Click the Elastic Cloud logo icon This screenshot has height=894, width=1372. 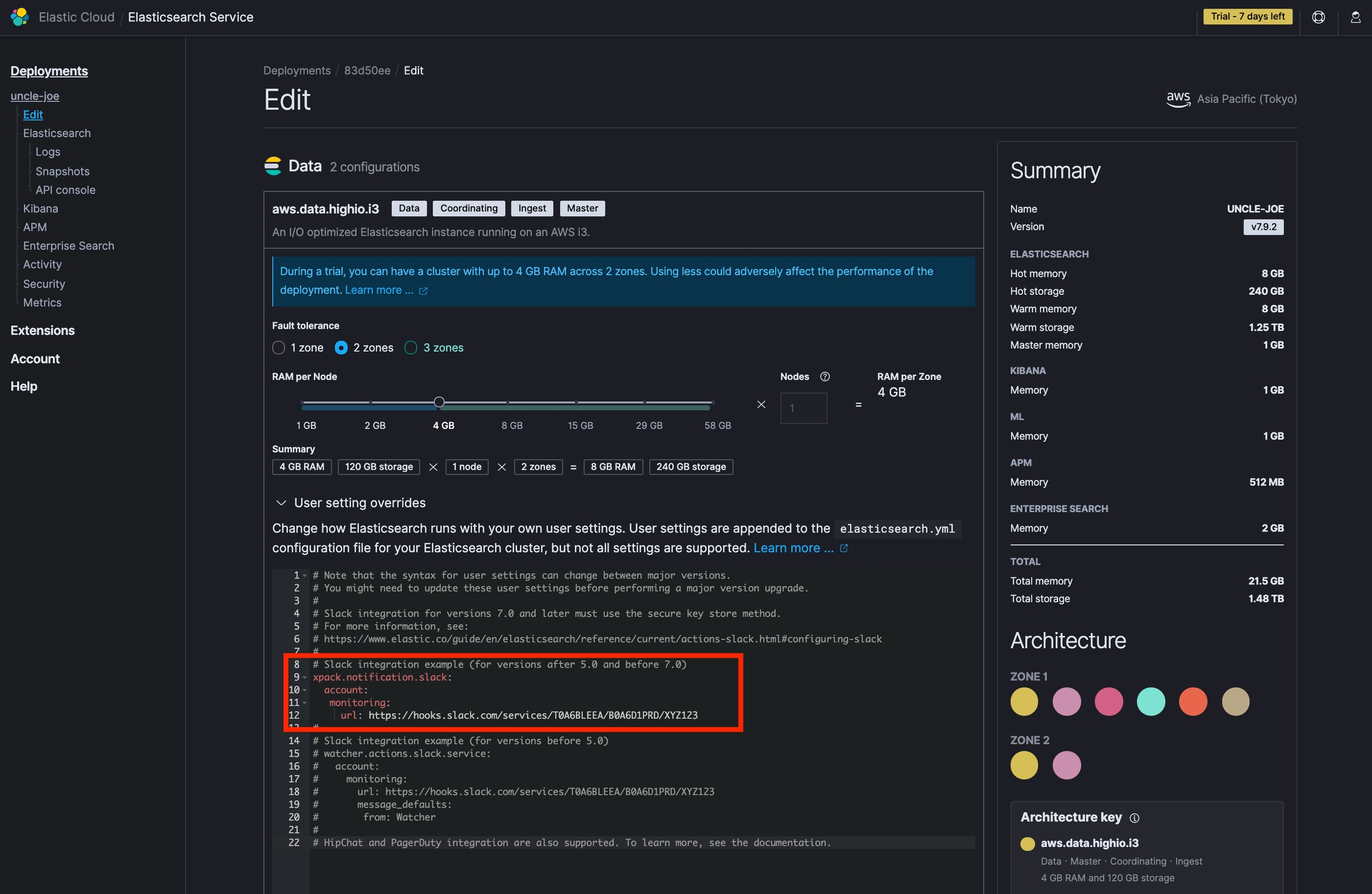pos(20,17)
